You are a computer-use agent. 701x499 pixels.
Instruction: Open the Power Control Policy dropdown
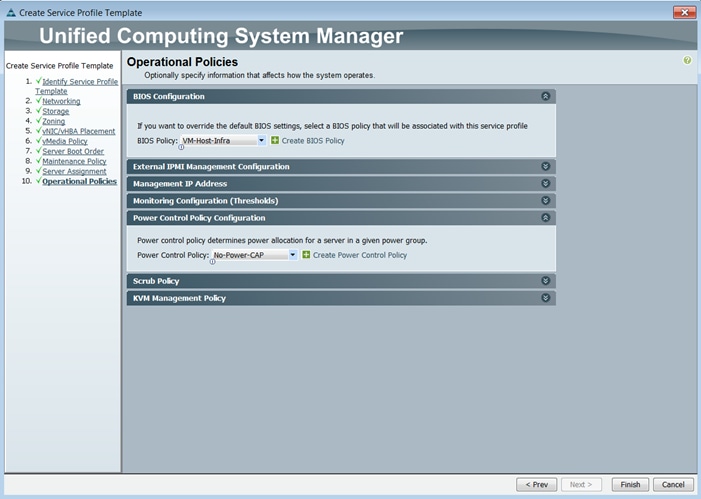pyautogui.click(x=293, y=255)
